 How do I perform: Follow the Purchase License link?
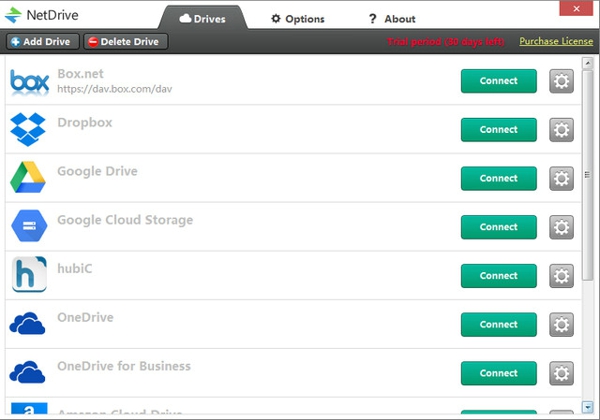[556, 41]
